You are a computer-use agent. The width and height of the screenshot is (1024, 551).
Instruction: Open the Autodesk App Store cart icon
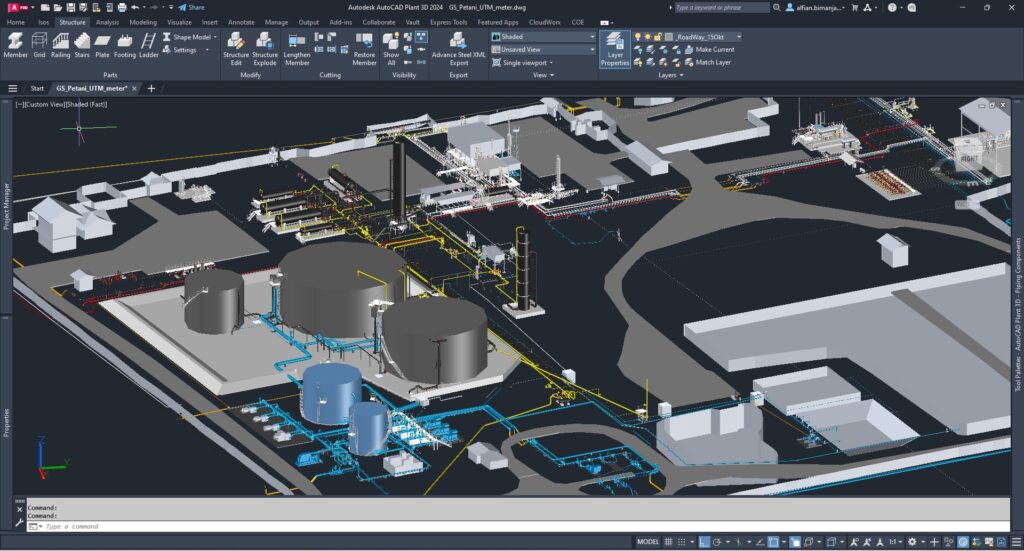pos(855,7)
